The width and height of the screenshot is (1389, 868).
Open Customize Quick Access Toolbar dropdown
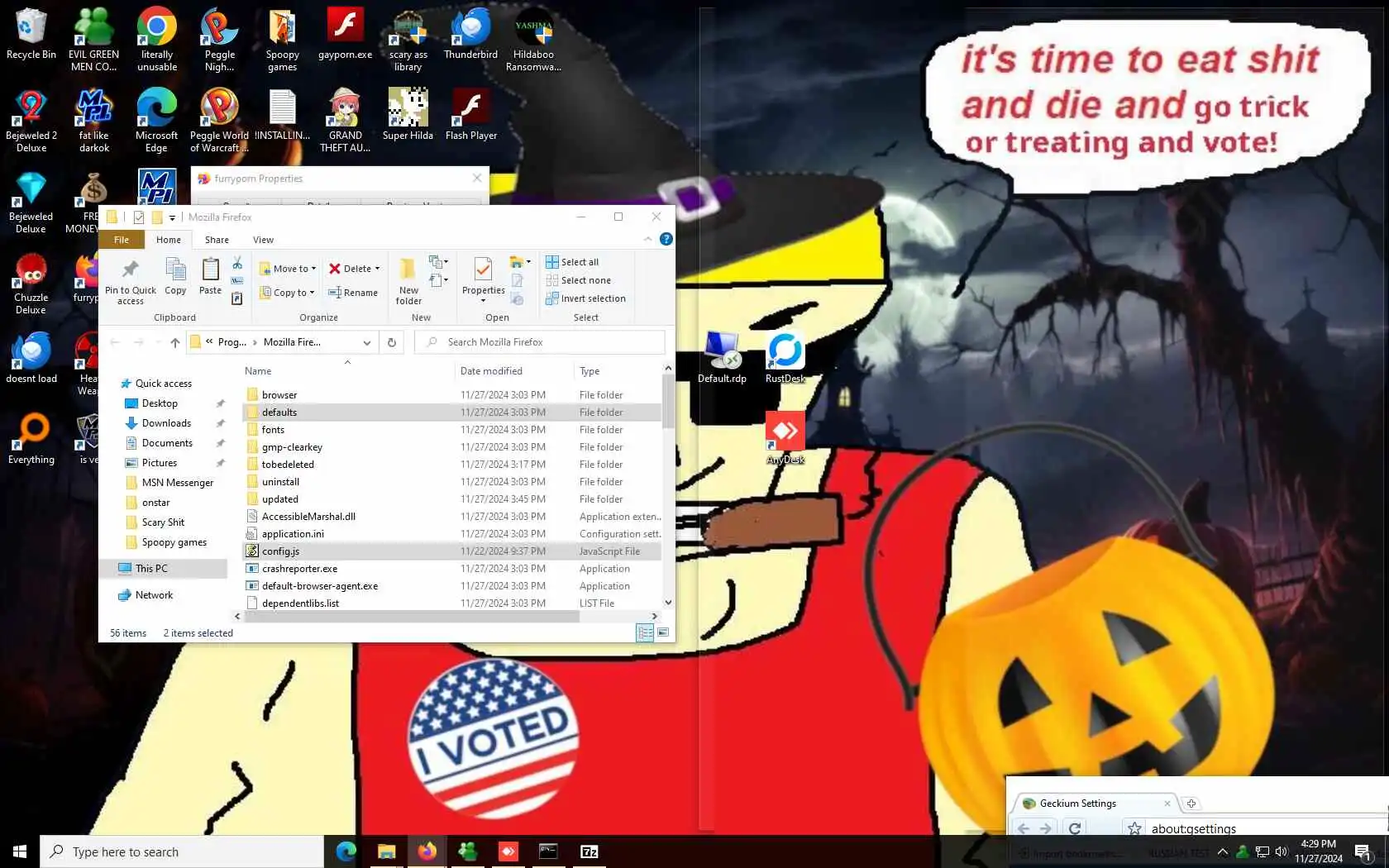coord(172,217)
